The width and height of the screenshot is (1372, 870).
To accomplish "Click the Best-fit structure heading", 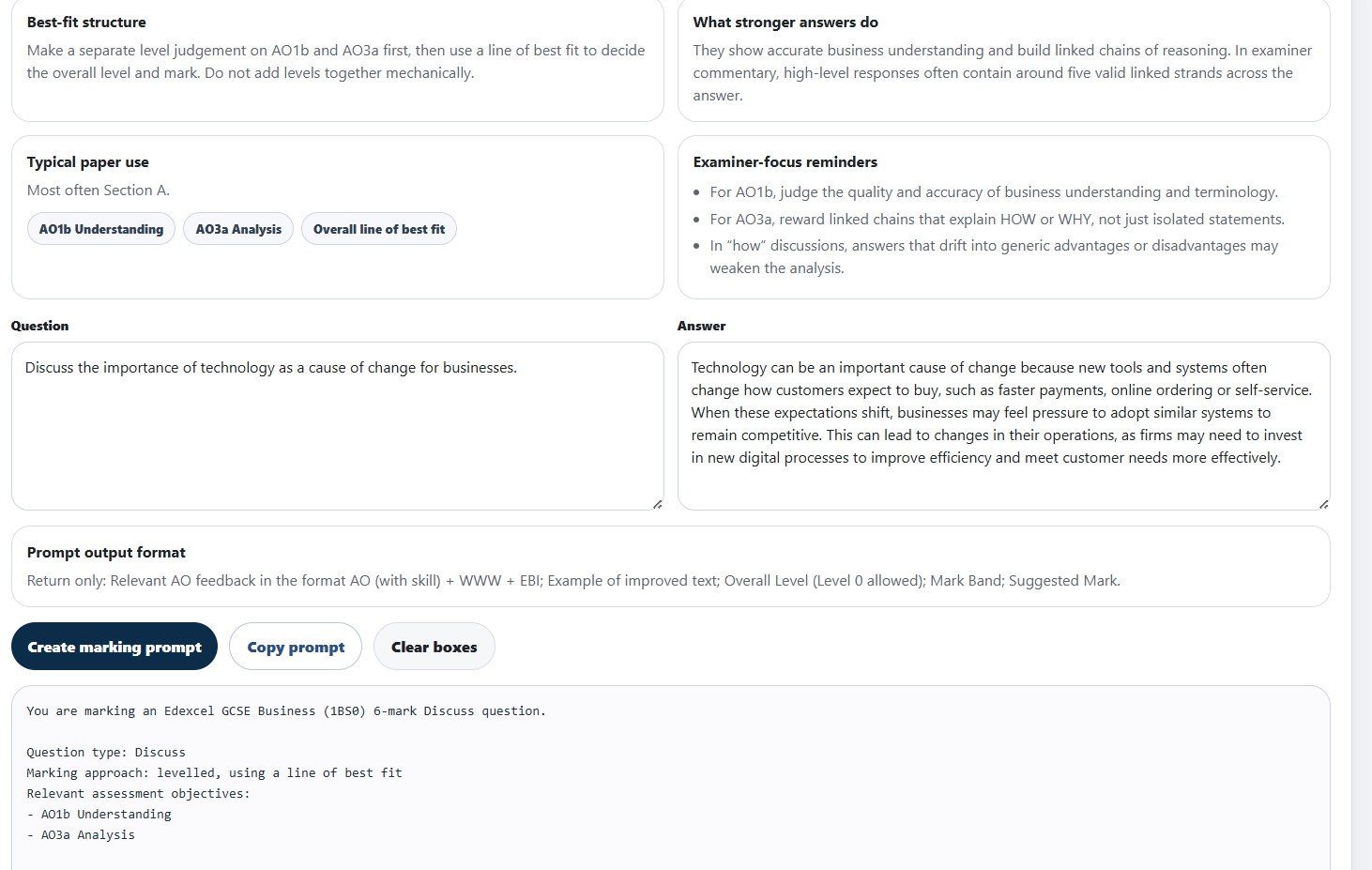I will [86, 23].
